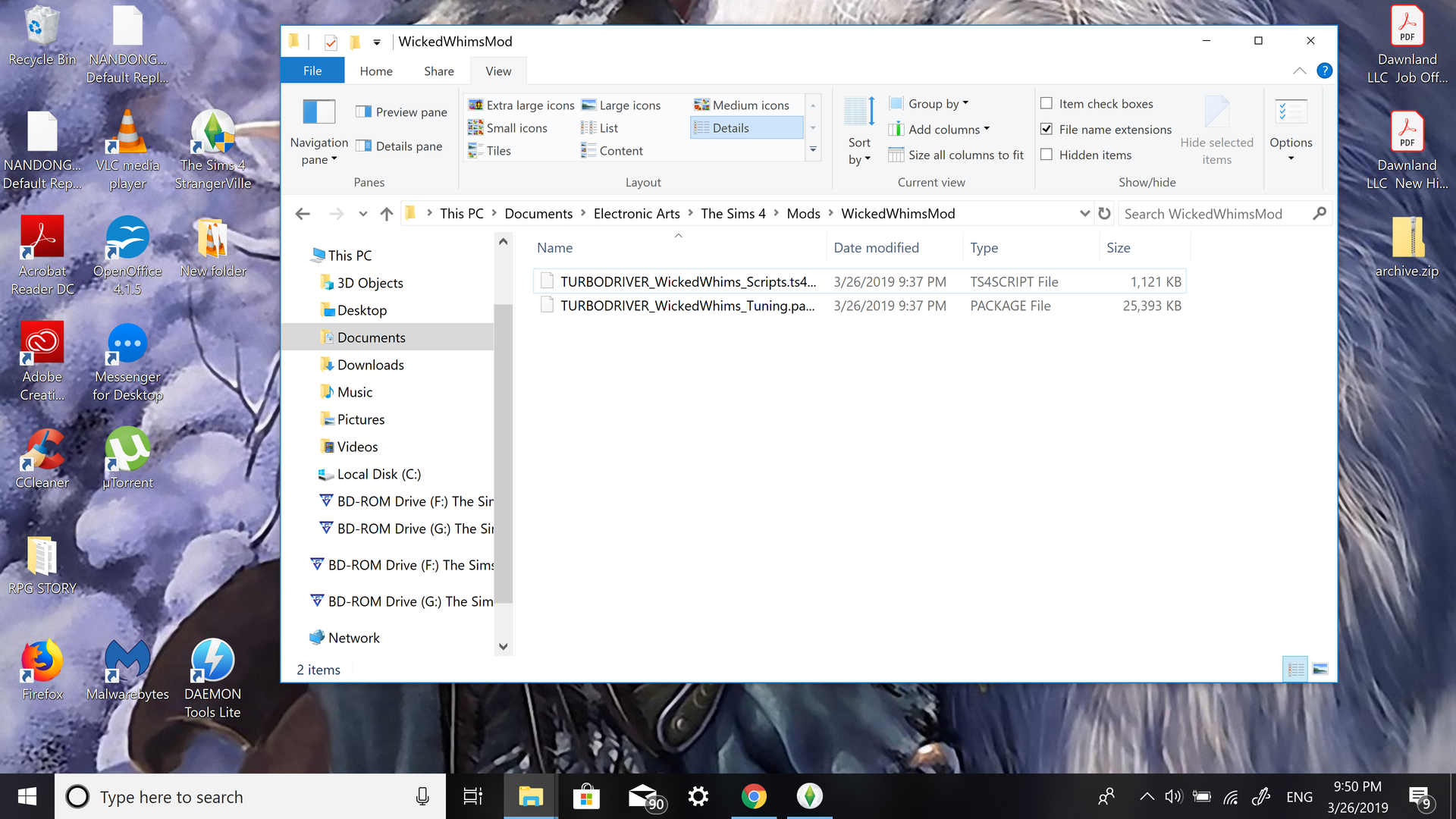This screenshot has width=1456, height=819.
Task: Open Local Disk (C:) in navigation pane
Action: coord(378,474)
